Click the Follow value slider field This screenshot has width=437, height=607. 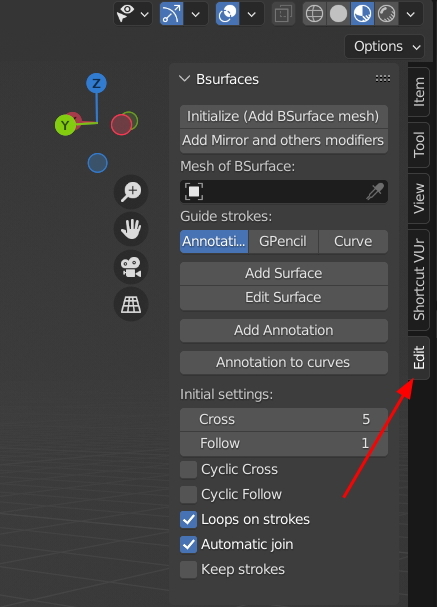(x=284, y=444)
